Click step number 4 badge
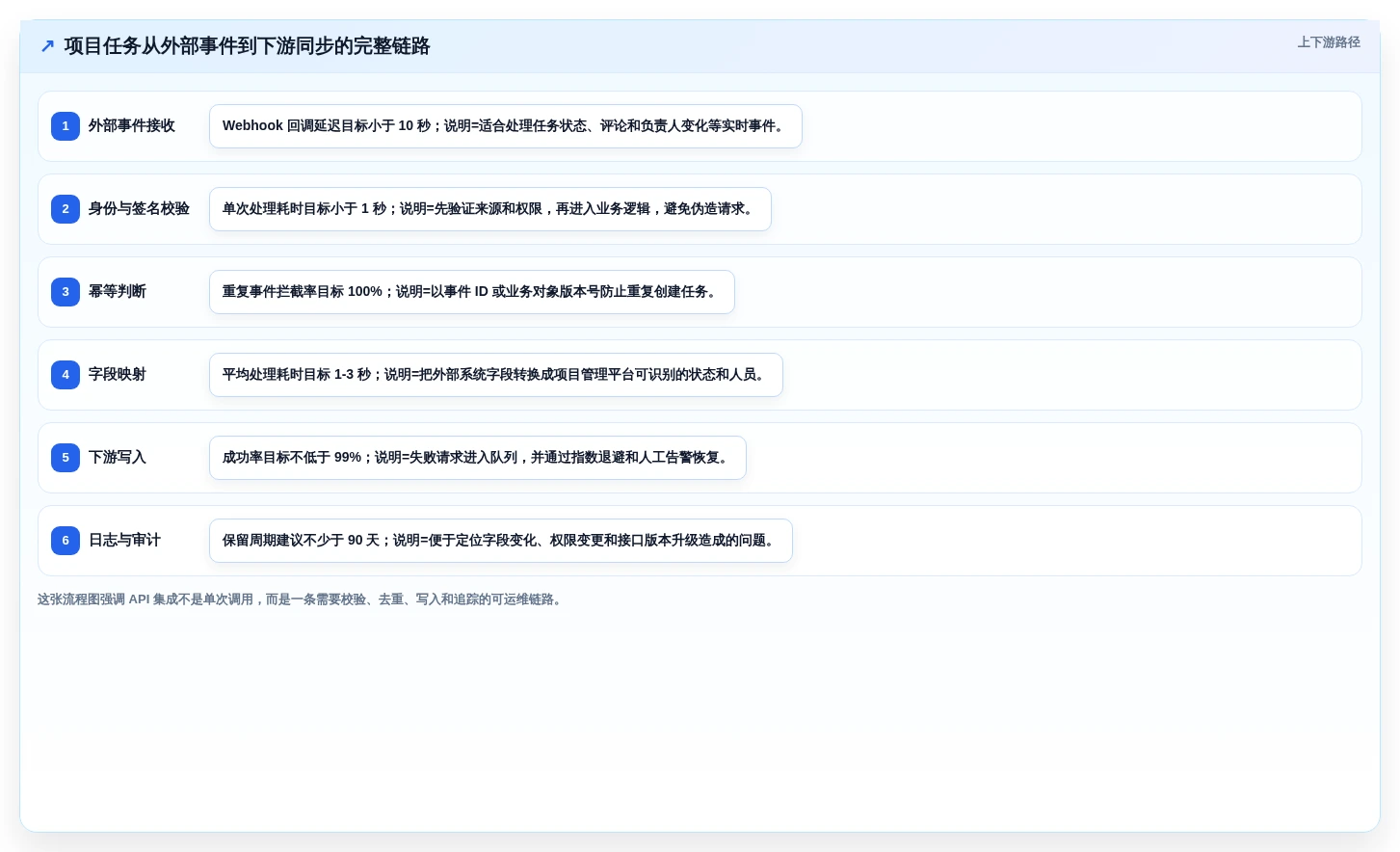 [x=66, y=375]
